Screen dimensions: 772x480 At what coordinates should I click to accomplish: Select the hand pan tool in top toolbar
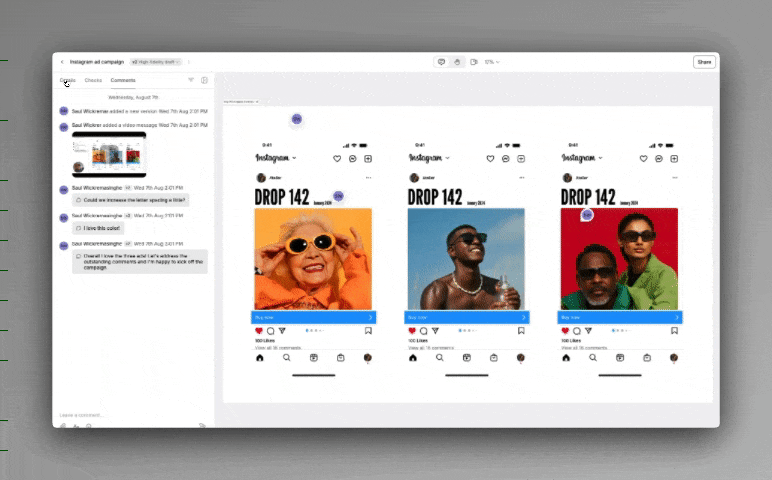457,62
